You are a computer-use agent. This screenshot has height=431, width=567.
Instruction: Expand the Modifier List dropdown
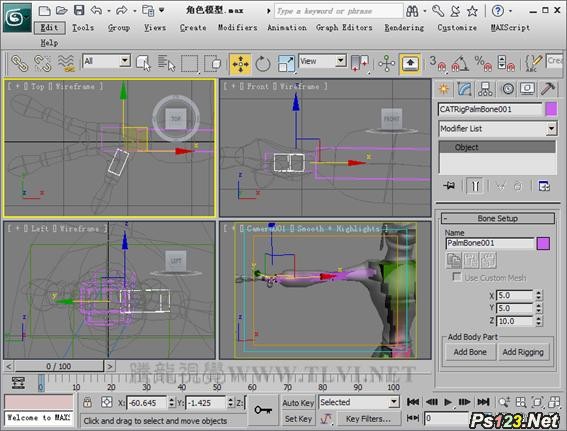click(498, 129)
